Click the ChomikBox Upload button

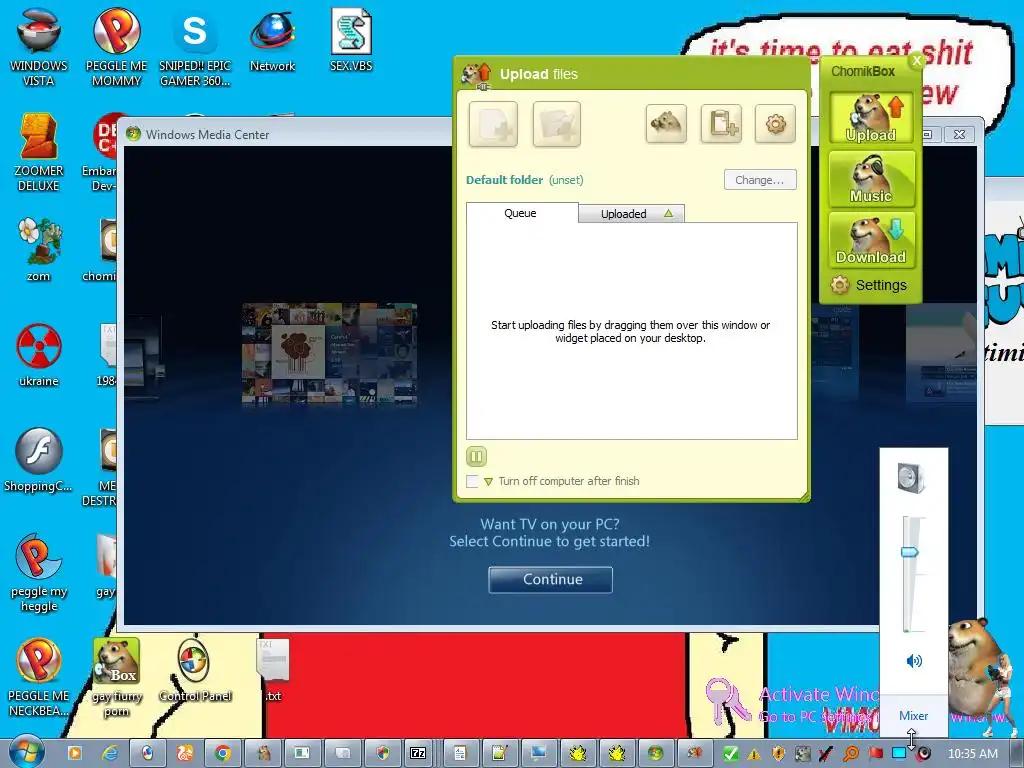pos(871,118)
